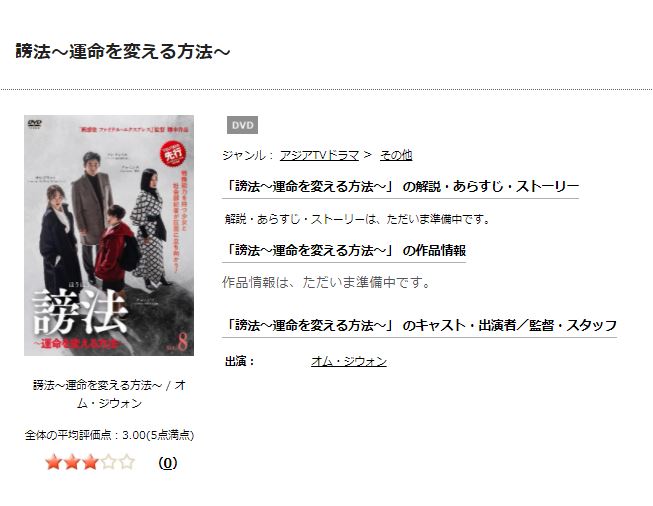
Task: Open the アジアTVドラマ genre link
Action: (319, 155)
